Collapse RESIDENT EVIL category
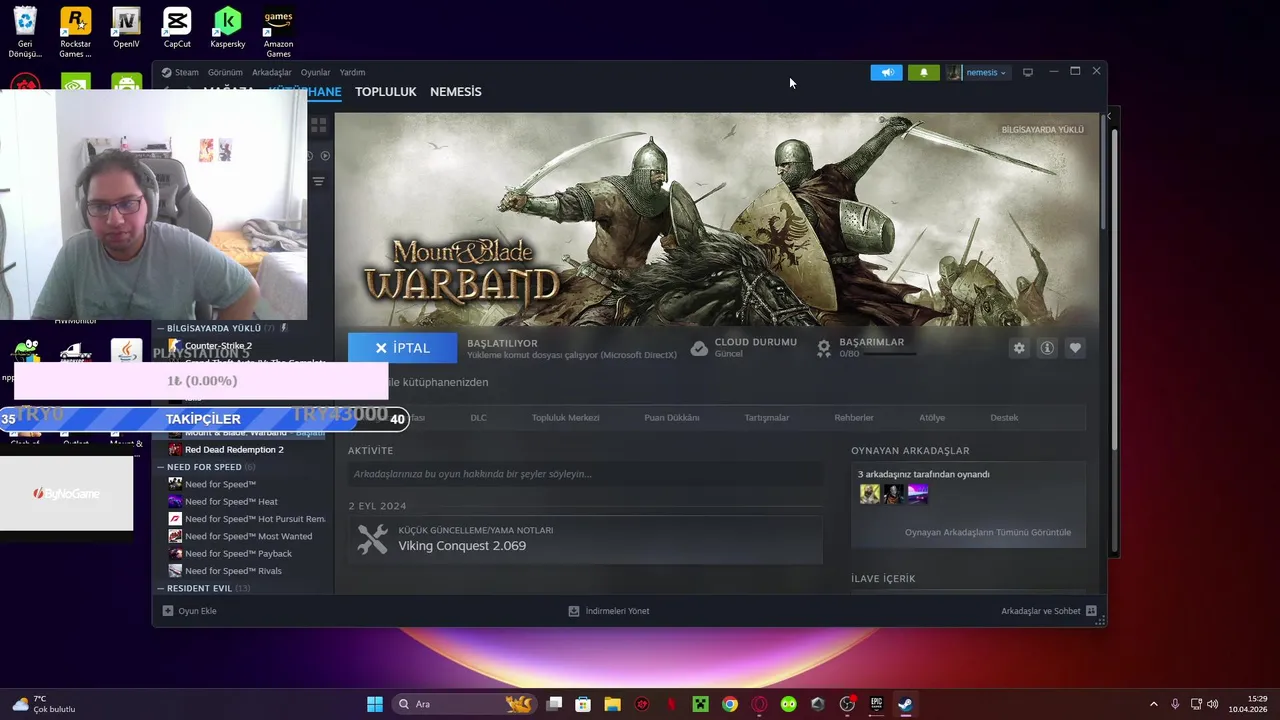This screenshot has height=720, width=1280. [x=160, y=588]
